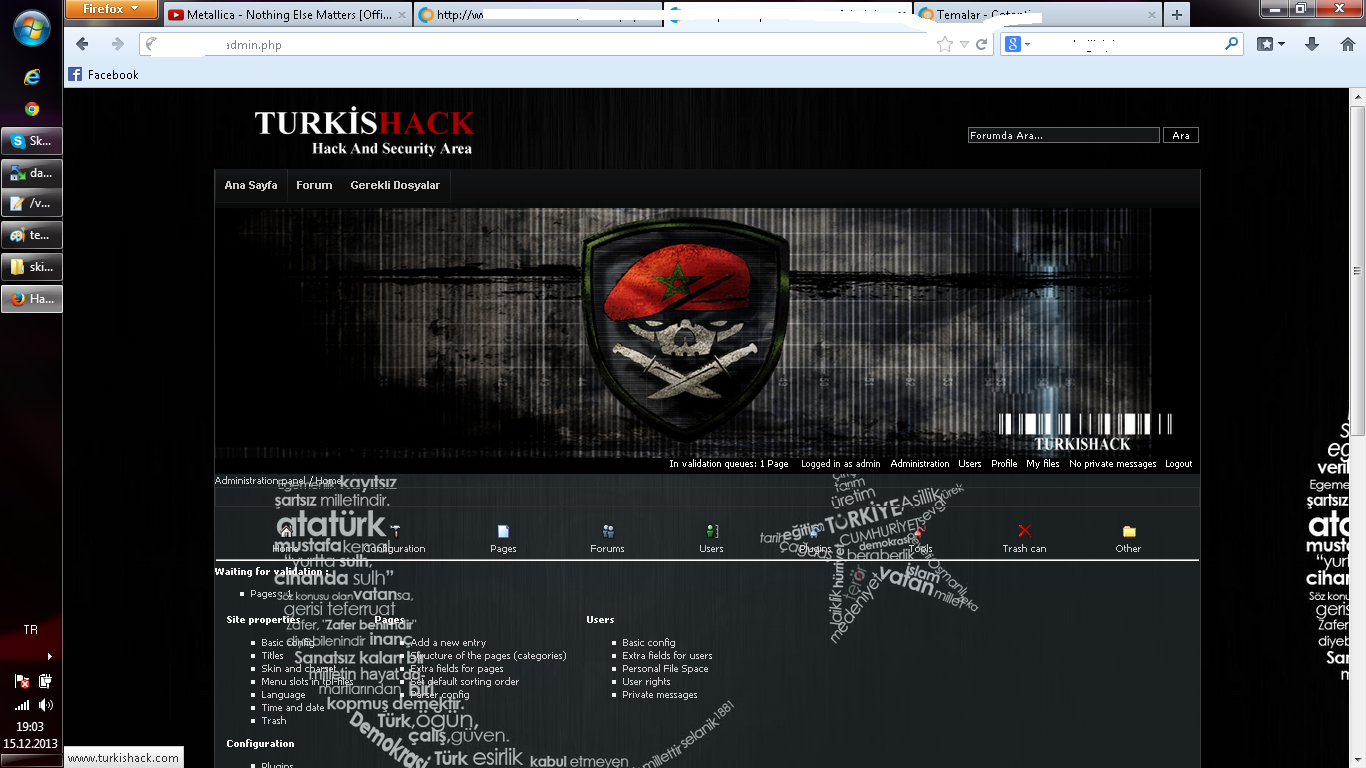Switch to Metallica Nothing Else Matters tab
The image size is (1366, 768).
[x=286, y=14]
